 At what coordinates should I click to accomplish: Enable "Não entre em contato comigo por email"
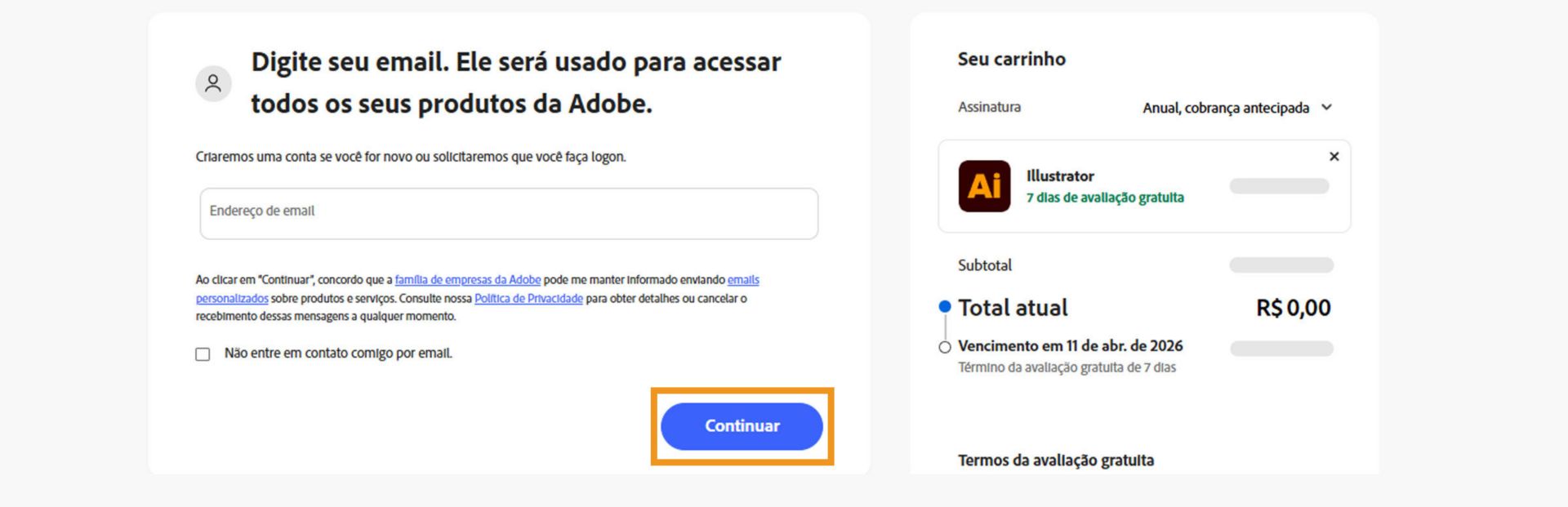pyautogui.click(x=201, y=353)
